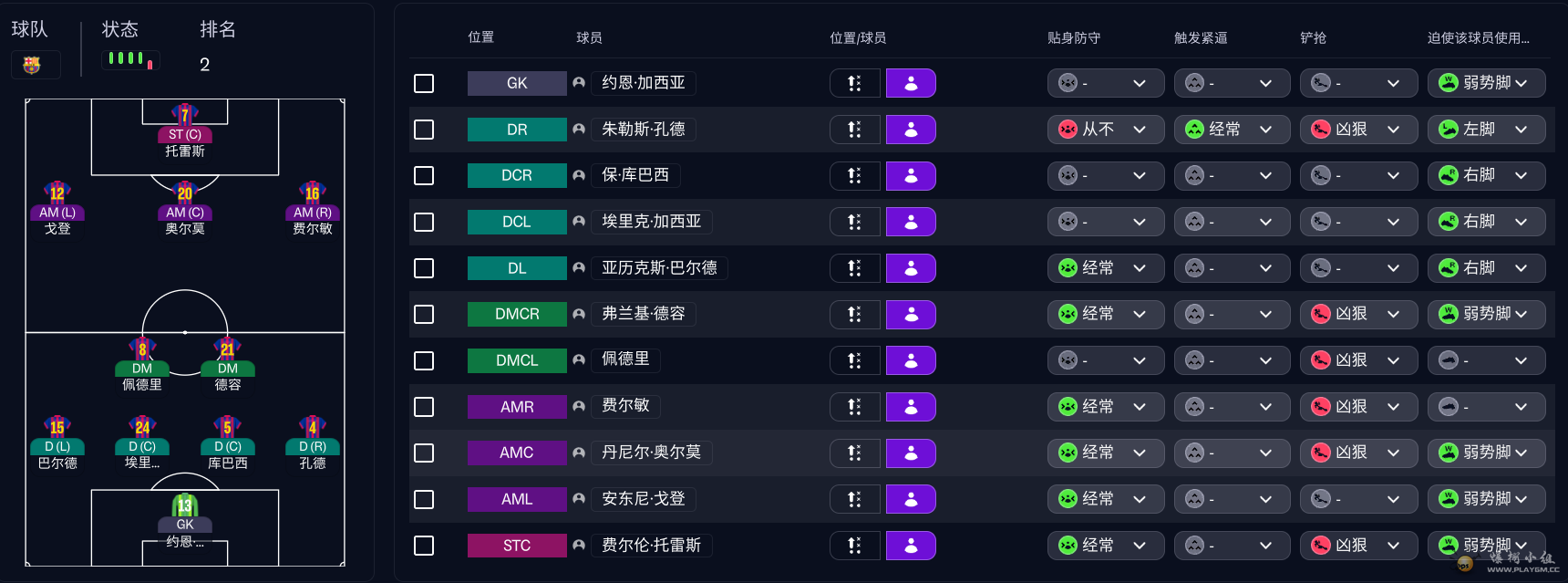Viewport: 1568px width, 583px height.
Task: Click the AML position button
Action: pyautogui.click(x=517, y=499)
